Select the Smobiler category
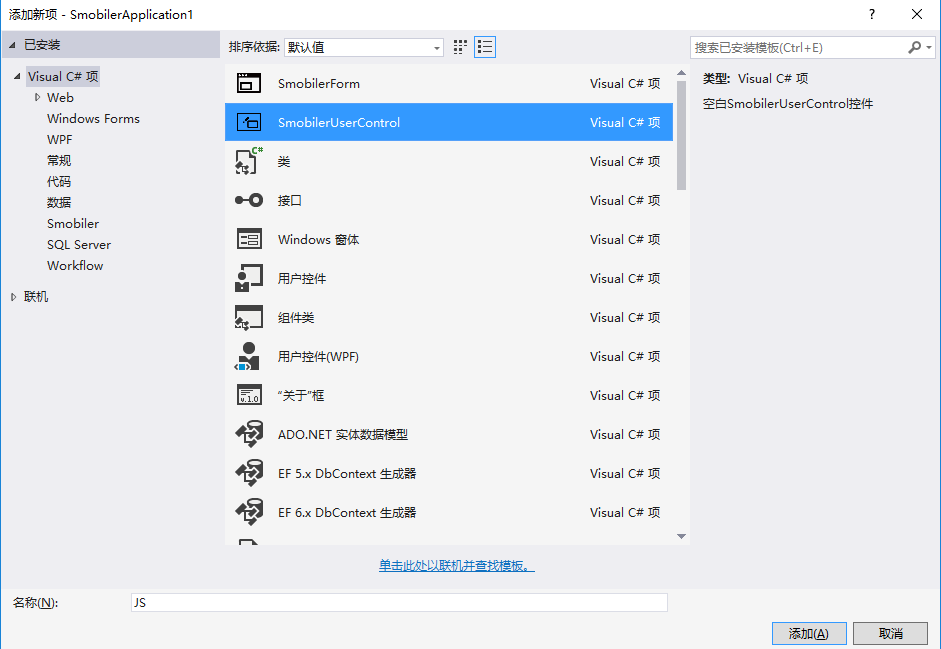The image size is (941, 649). tap(73, 223)
